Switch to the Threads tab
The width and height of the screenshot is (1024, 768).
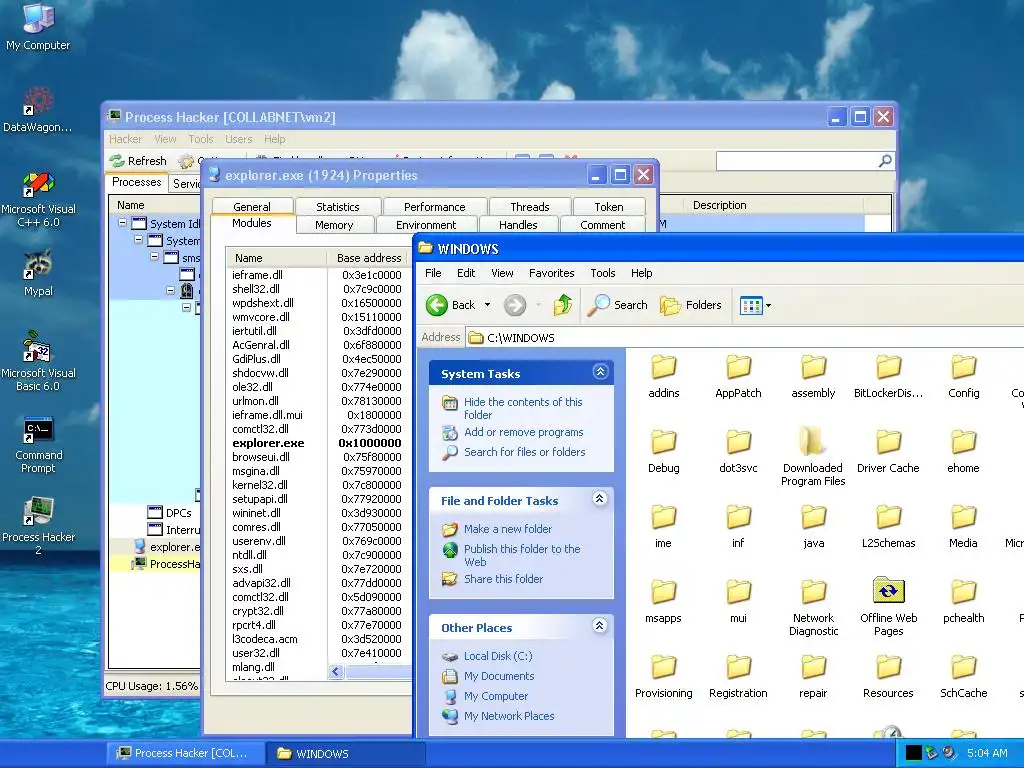[530, 206]
